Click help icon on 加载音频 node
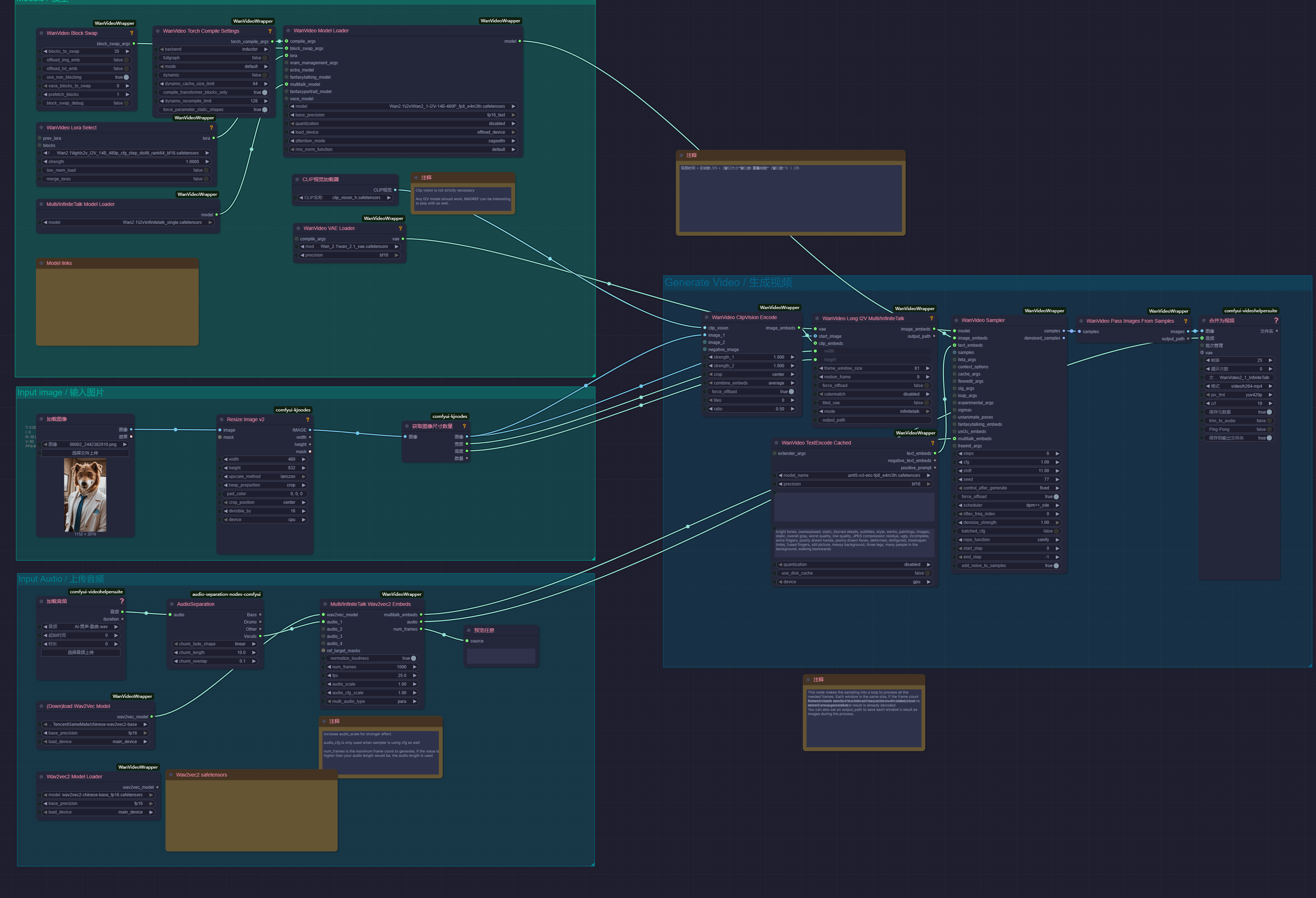Image resolution: width=1316 pixels, height=898 pixels. point(121,601)
